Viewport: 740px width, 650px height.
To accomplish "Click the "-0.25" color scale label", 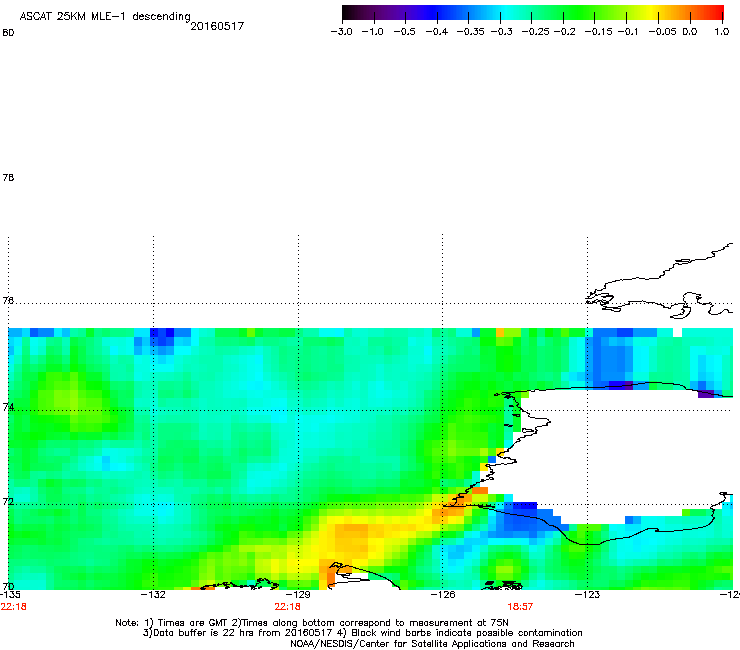I will pos(535,32).
